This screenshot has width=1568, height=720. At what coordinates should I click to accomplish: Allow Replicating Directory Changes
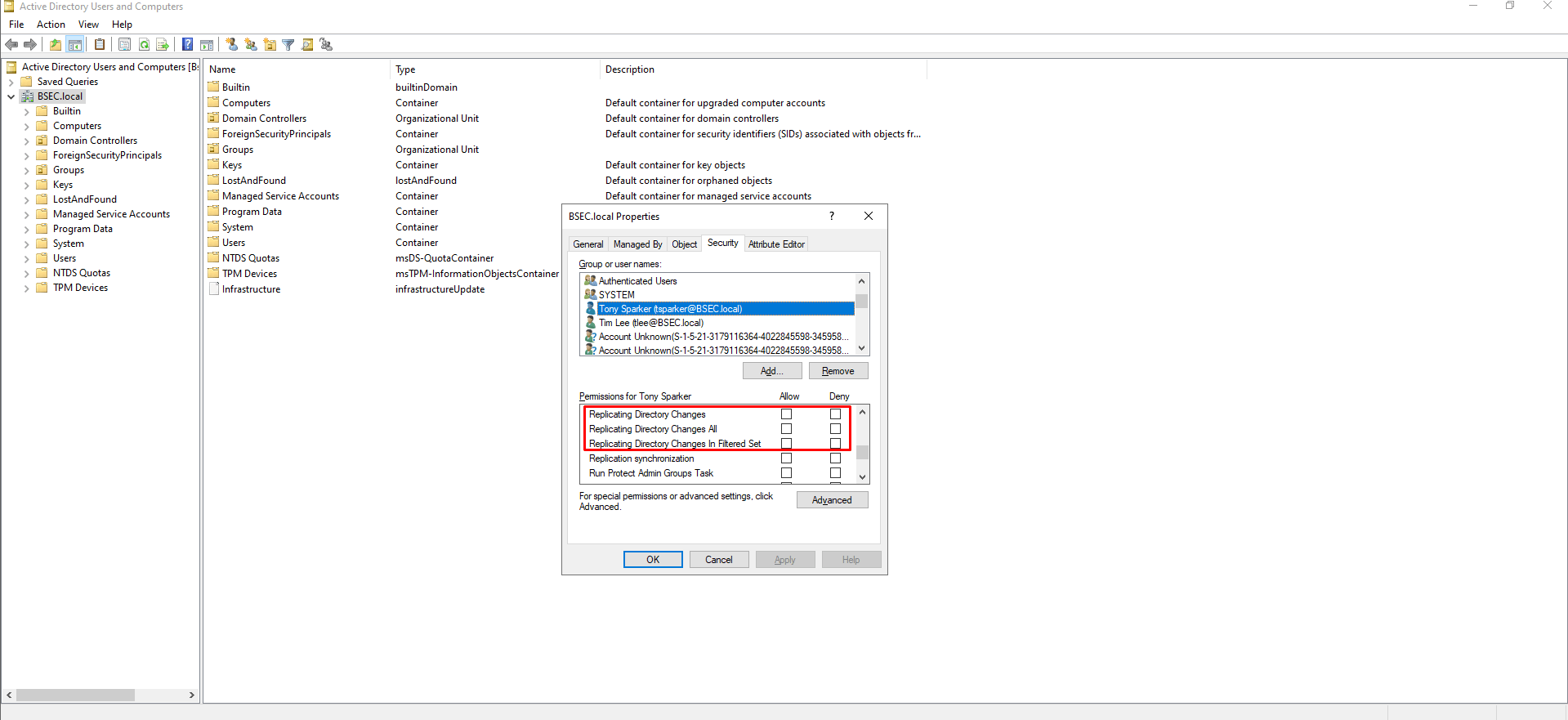tap(786, 414)
